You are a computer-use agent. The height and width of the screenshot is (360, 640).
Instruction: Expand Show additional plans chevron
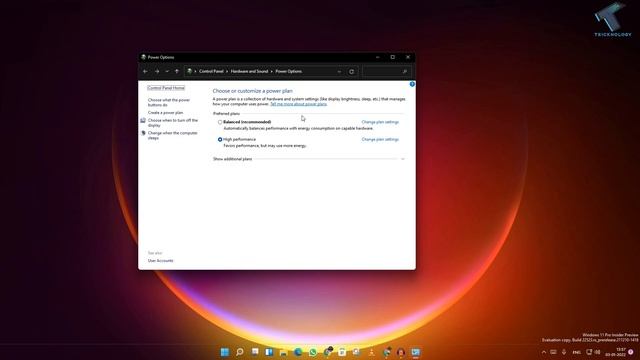click(x=403, y=159)
